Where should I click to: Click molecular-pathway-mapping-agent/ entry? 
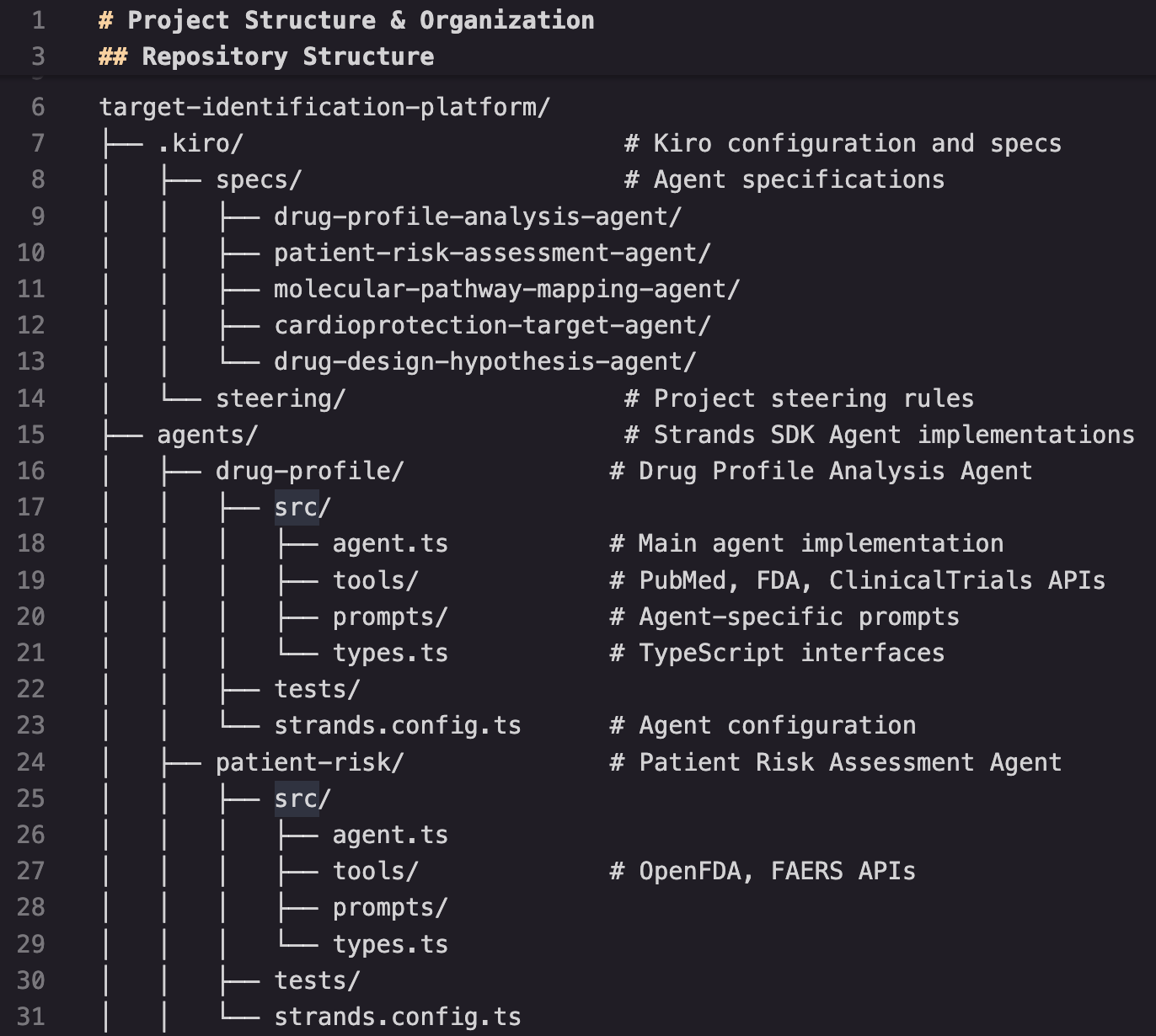pyautogui.click(x=506, y=289)
